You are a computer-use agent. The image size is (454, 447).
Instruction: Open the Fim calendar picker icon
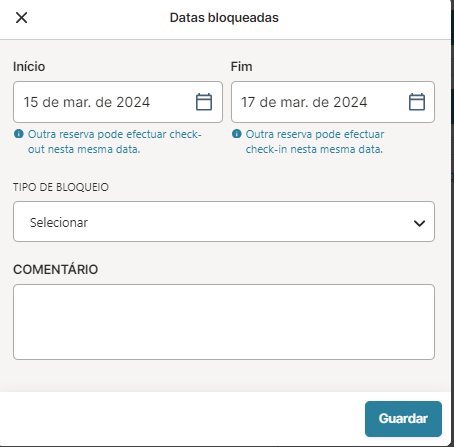click(417, 102)
